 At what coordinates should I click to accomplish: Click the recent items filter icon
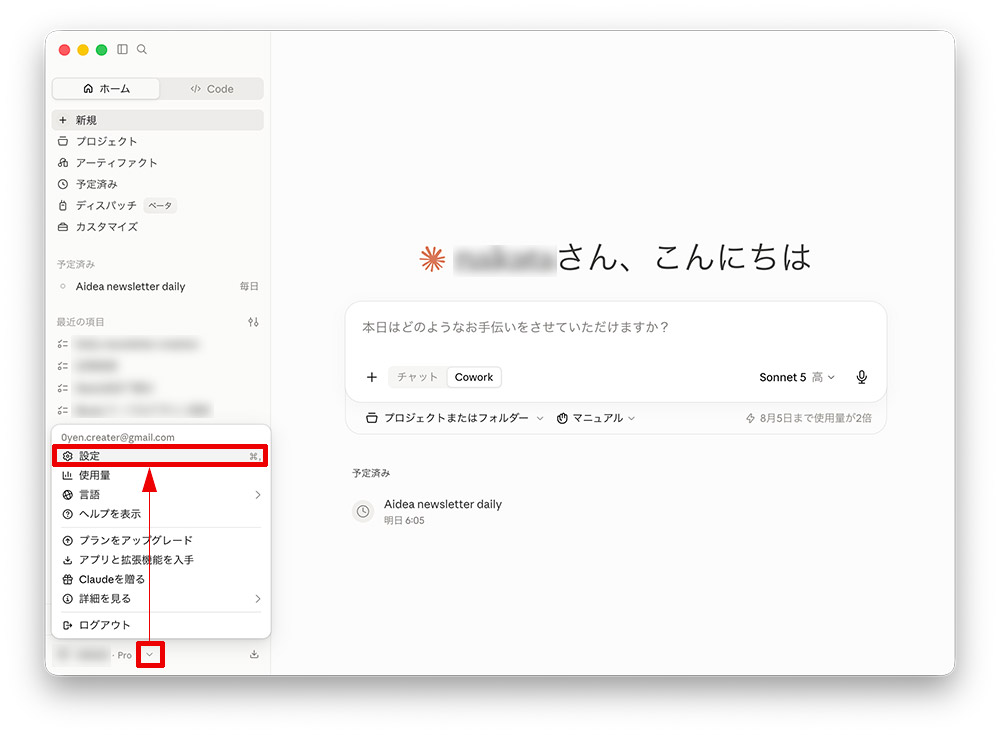pyautogui.click(x=253, y=322)
